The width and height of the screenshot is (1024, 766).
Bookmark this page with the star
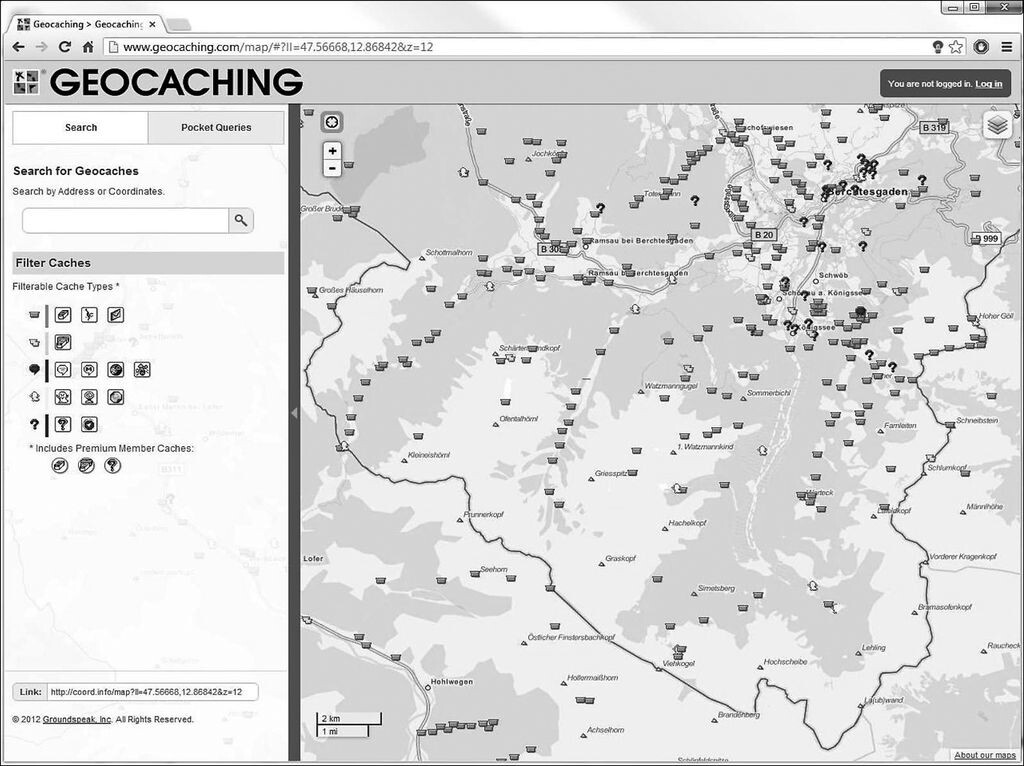coord(956,47)
